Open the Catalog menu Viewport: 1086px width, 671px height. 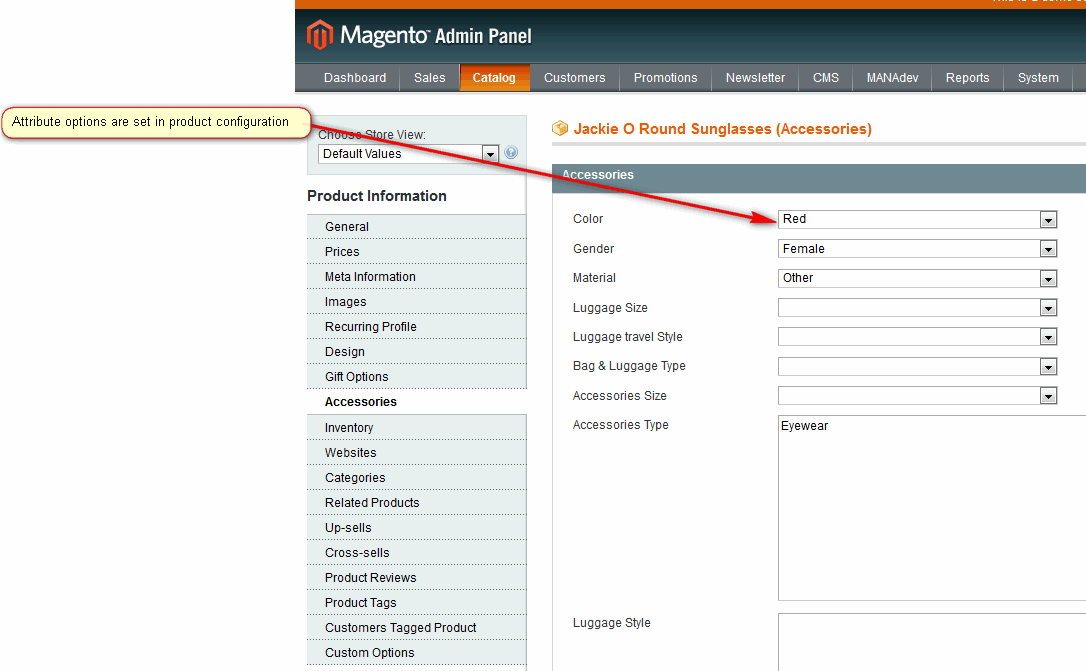tap(494, 78)
